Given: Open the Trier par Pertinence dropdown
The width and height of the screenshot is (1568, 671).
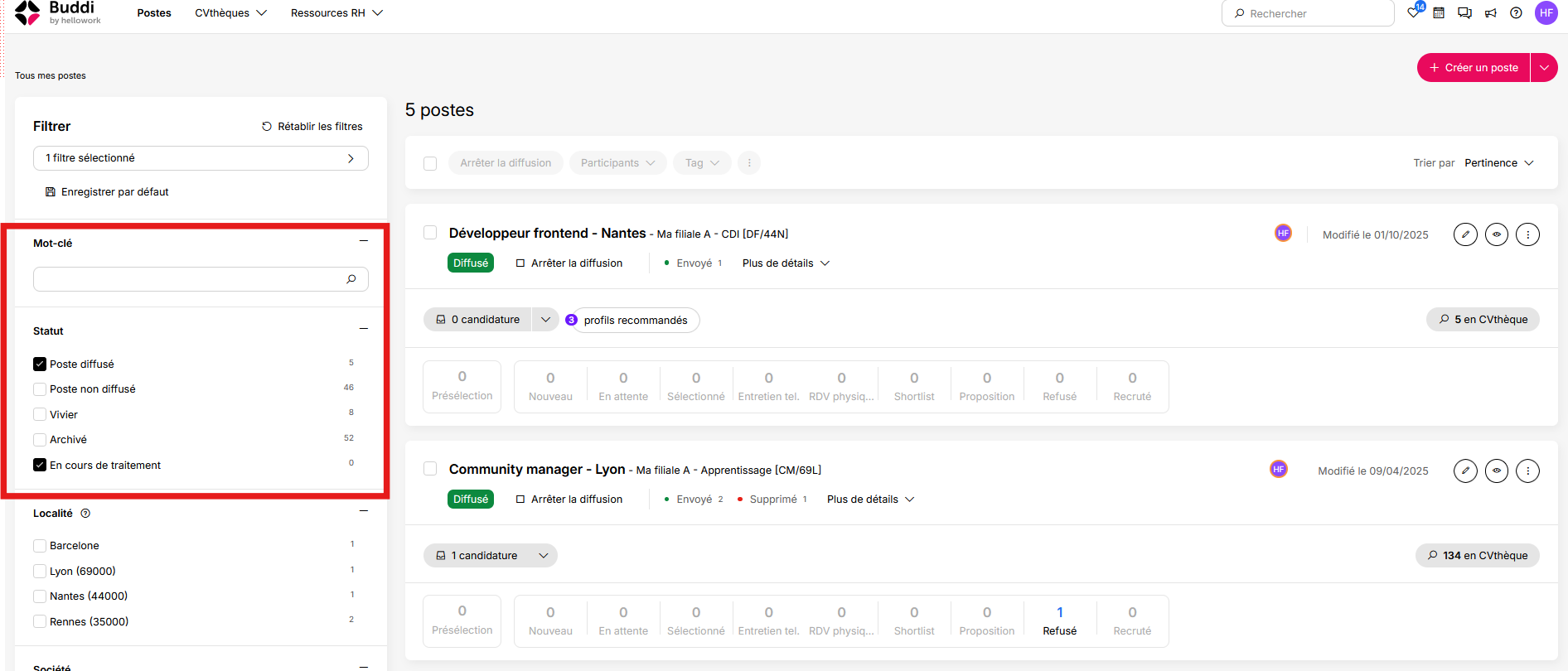Looking at the screenshot, I should (1499, 163).
